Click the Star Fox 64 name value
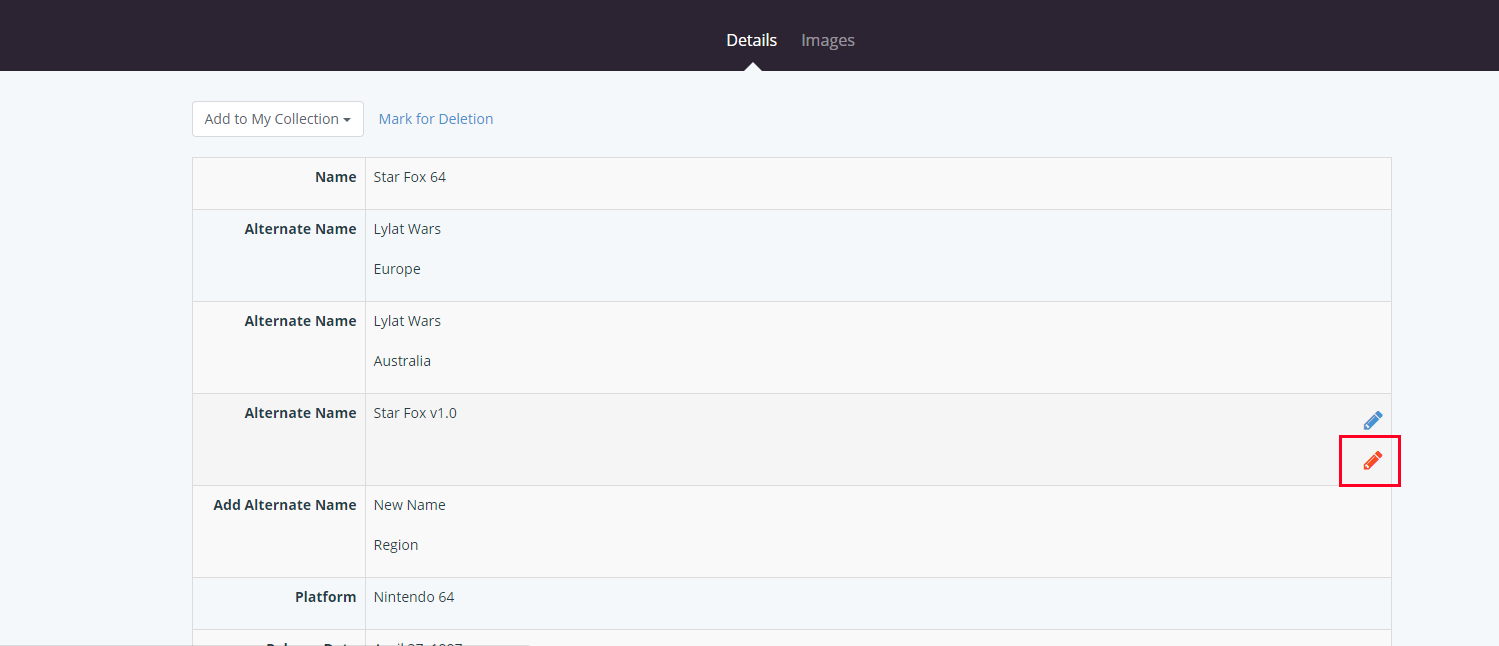The image size is (1499, 646). coord(410,177)
